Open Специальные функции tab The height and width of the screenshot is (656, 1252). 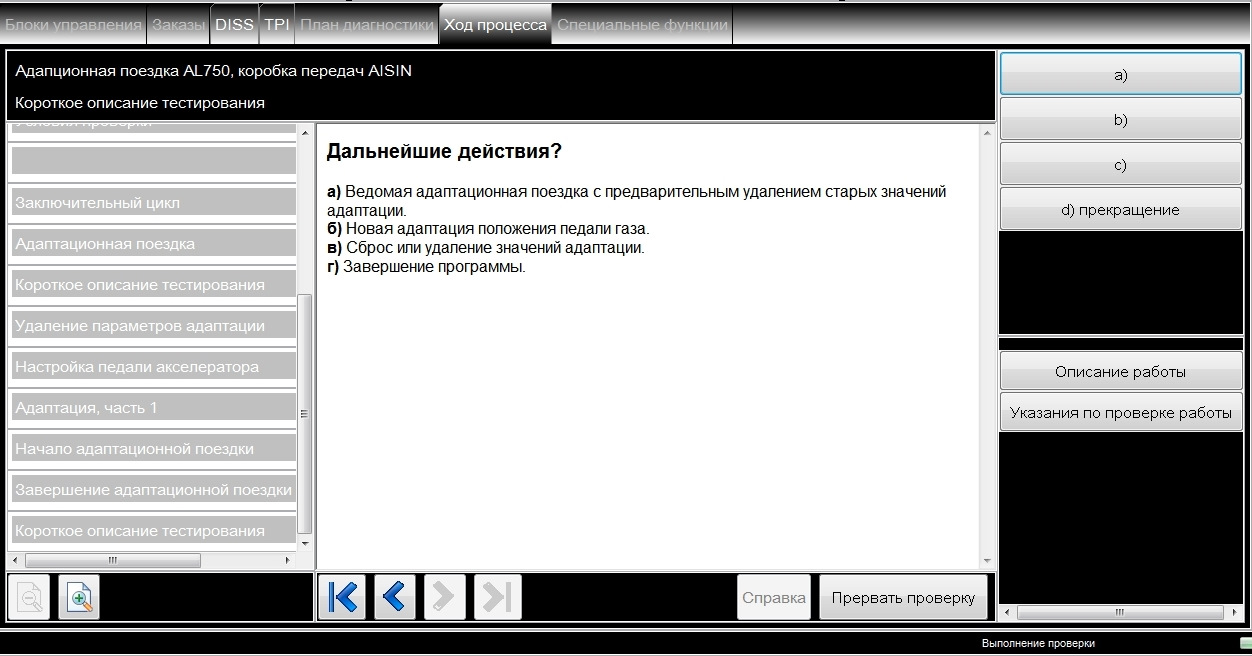[x=642, y=25]
